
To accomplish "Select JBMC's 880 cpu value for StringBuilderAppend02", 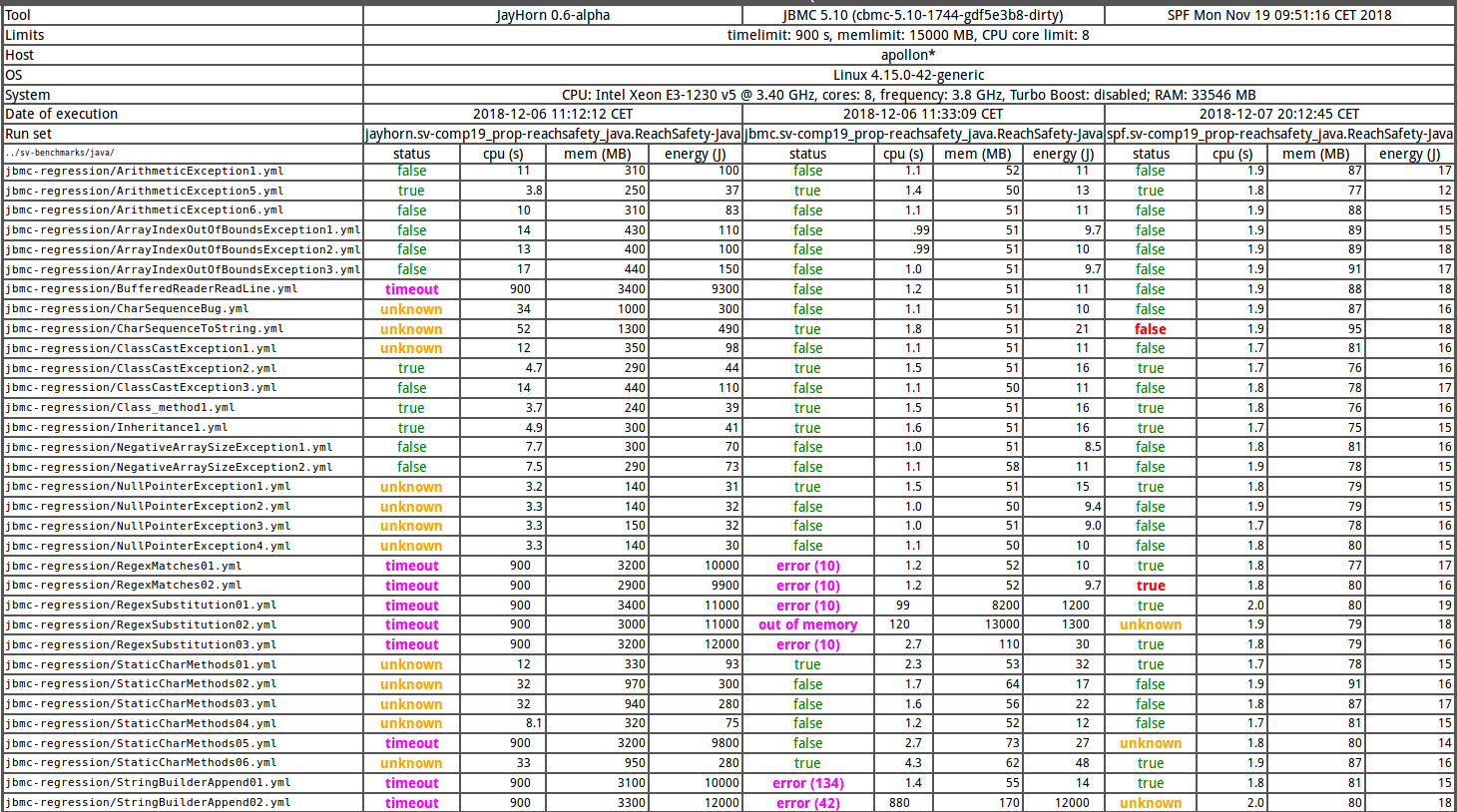I will coord(899,803).
